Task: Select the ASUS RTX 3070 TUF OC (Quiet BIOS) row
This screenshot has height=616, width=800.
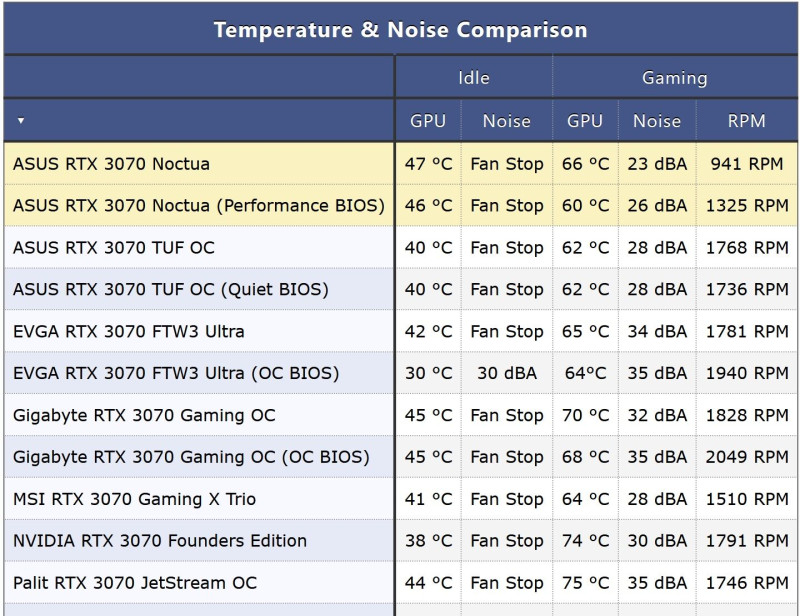Action: pyautogui.click(x=401, y=289)
